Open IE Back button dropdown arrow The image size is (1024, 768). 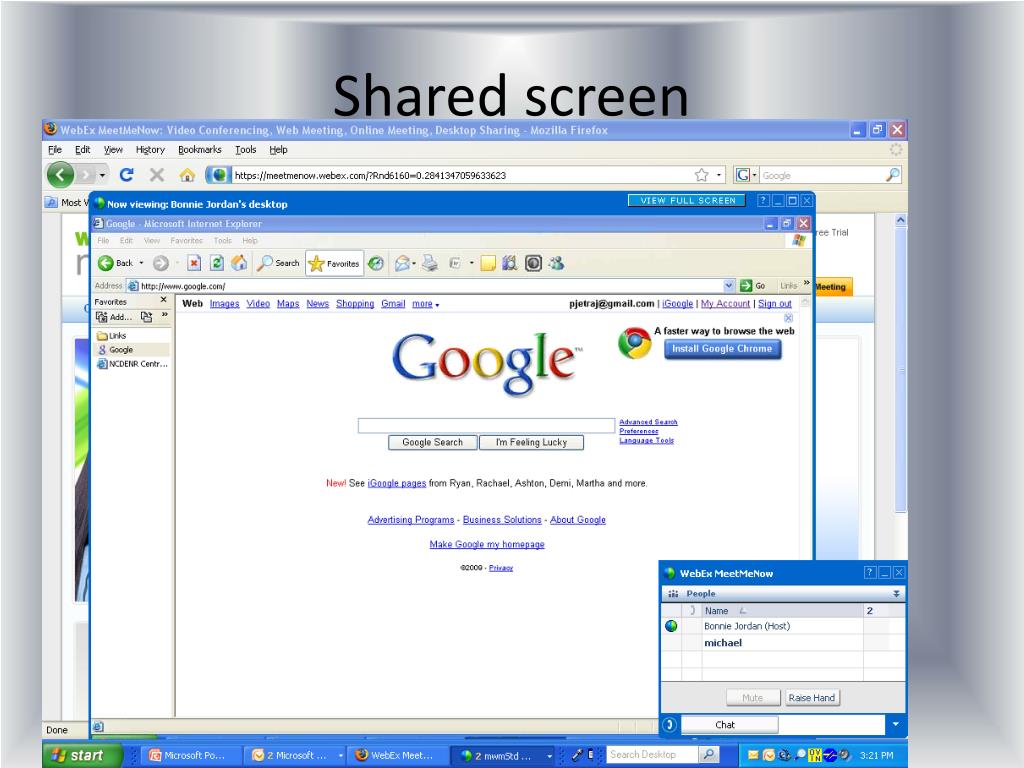141,263
